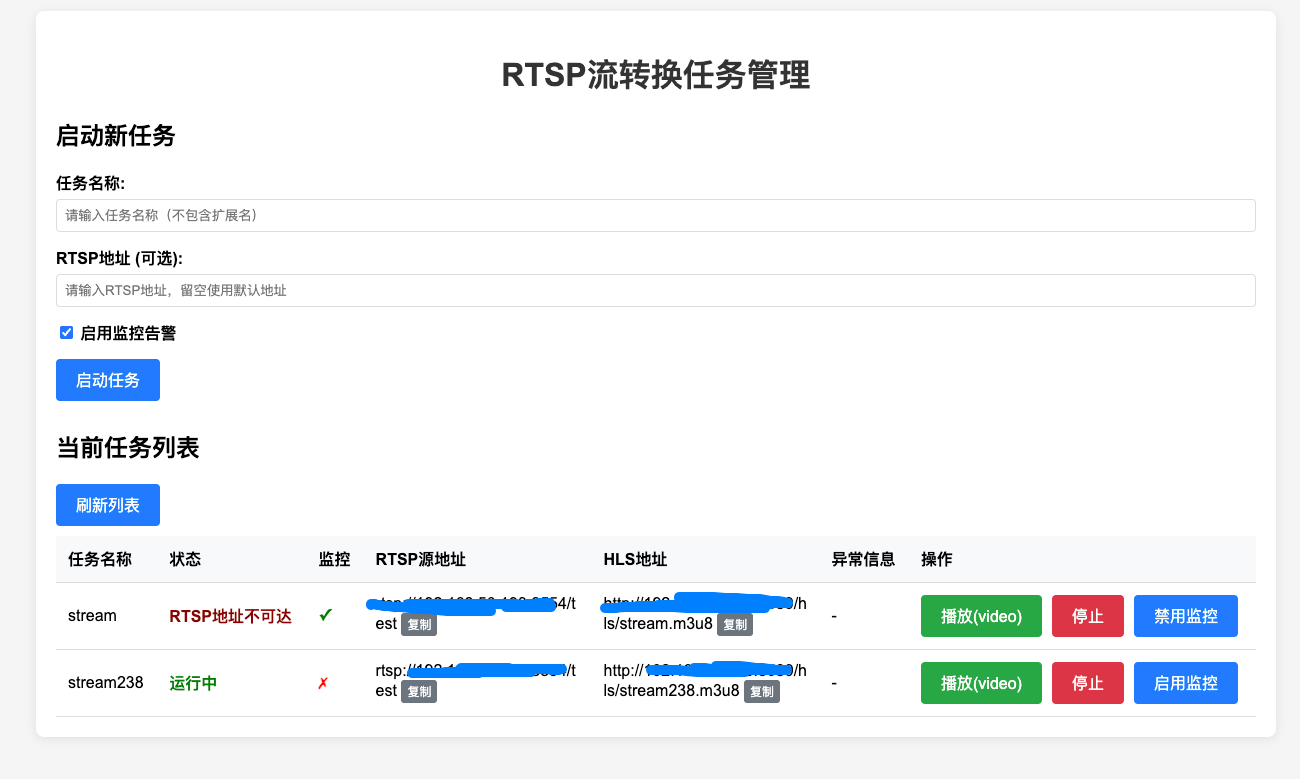The height and width of the screenshot is (779, 1300).
Task: Copy the RTSP source address of stream238
Action: click(x=419, y=692)
